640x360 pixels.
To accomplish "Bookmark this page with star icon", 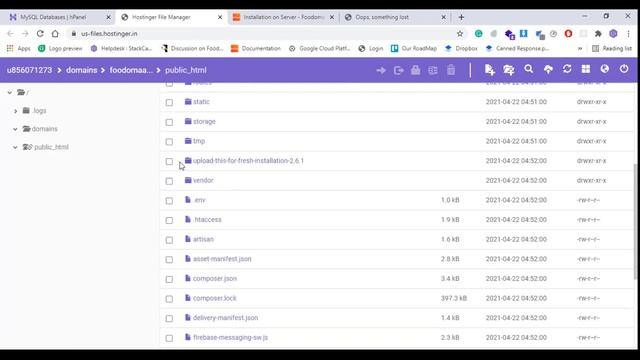I will point(460,34).
